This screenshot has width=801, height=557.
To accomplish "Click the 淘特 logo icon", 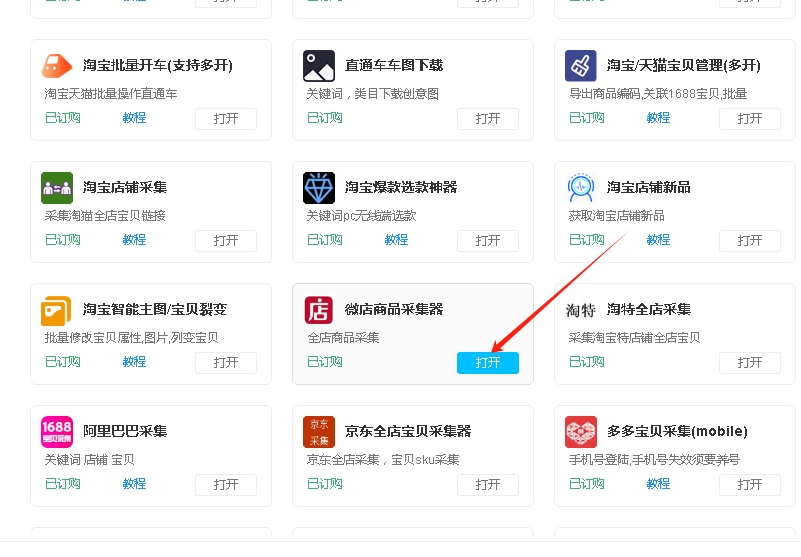I will (x=581, y=310).
